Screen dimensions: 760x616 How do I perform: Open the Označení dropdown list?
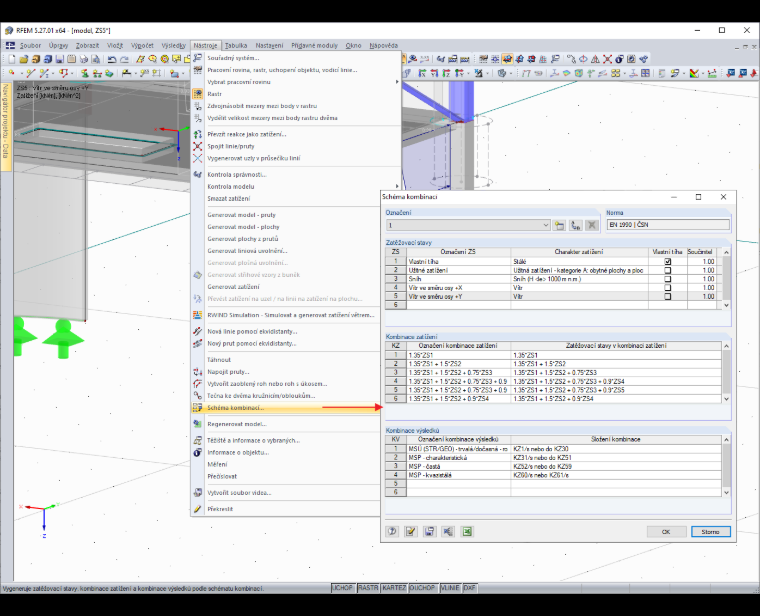[545, 225]
